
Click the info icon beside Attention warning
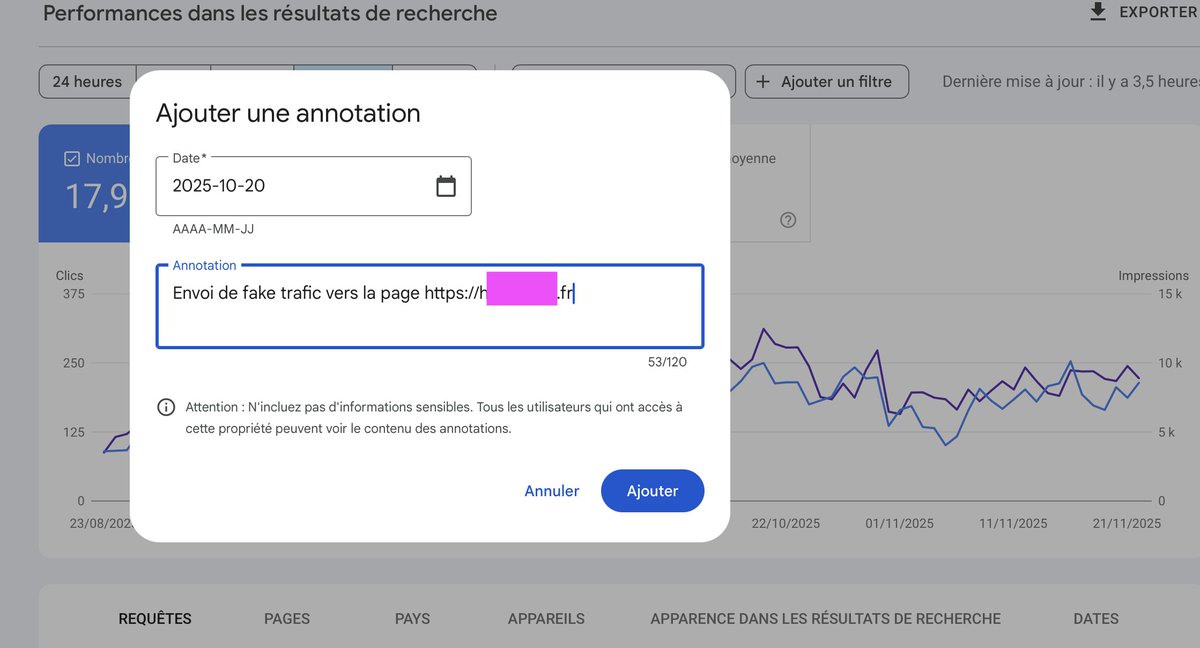click(166, 407)
